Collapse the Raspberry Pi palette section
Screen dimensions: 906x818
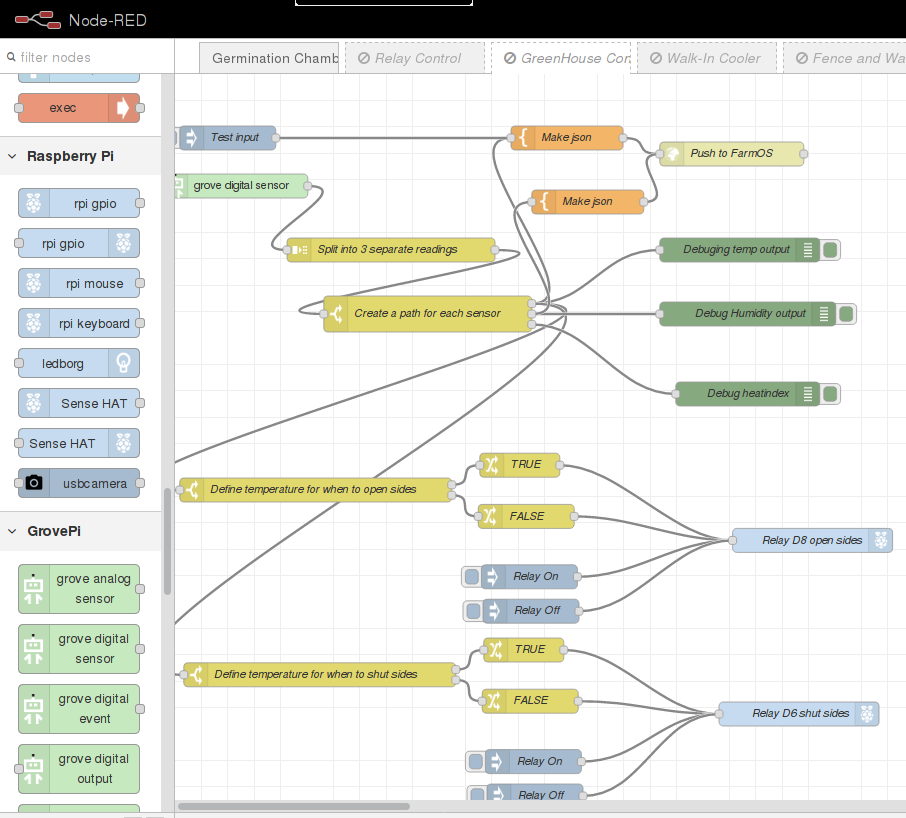click(11, 156)
